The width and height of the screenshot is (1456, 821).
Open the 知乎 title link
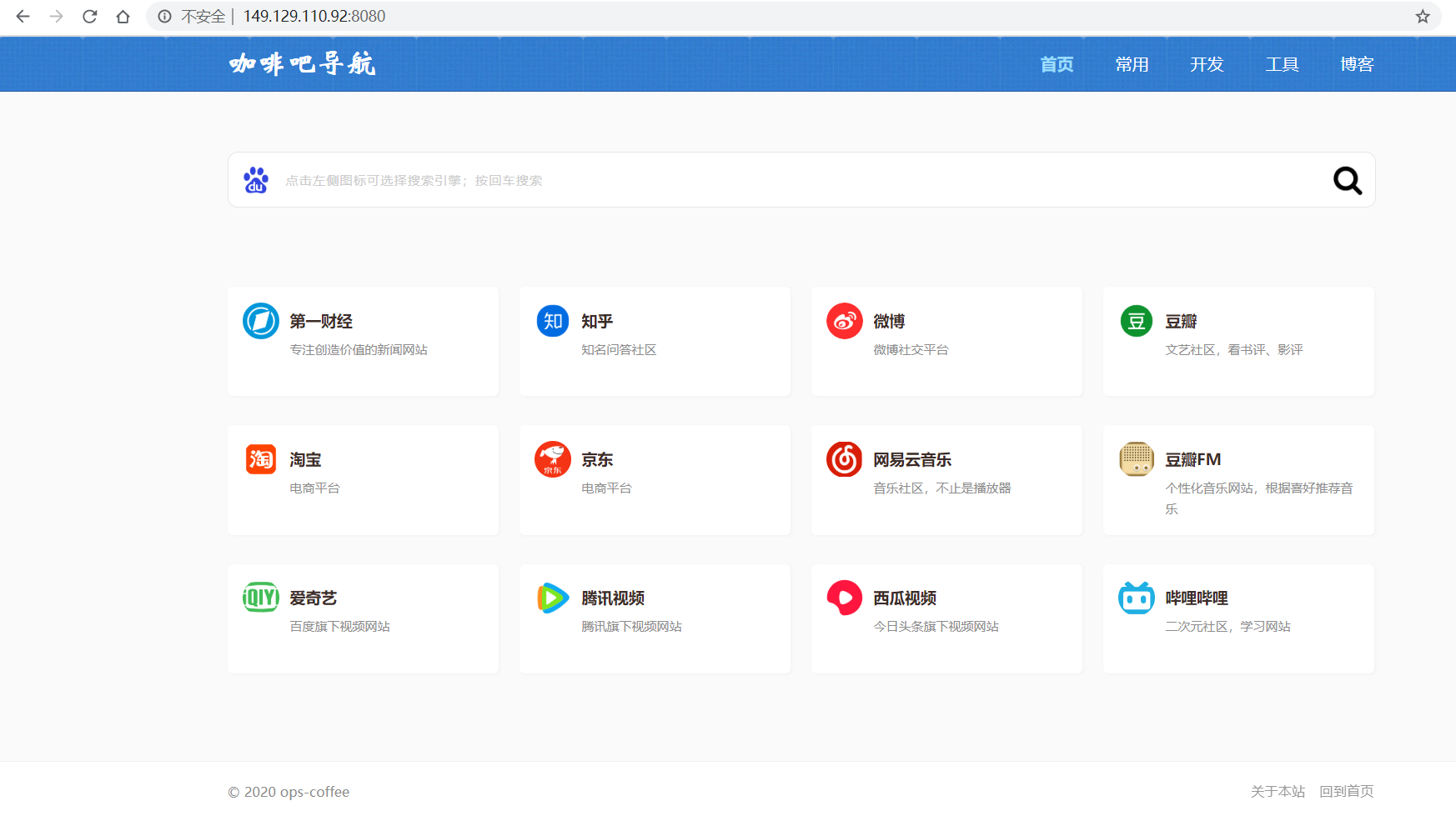pyautogui.click(x=597, y=321)
